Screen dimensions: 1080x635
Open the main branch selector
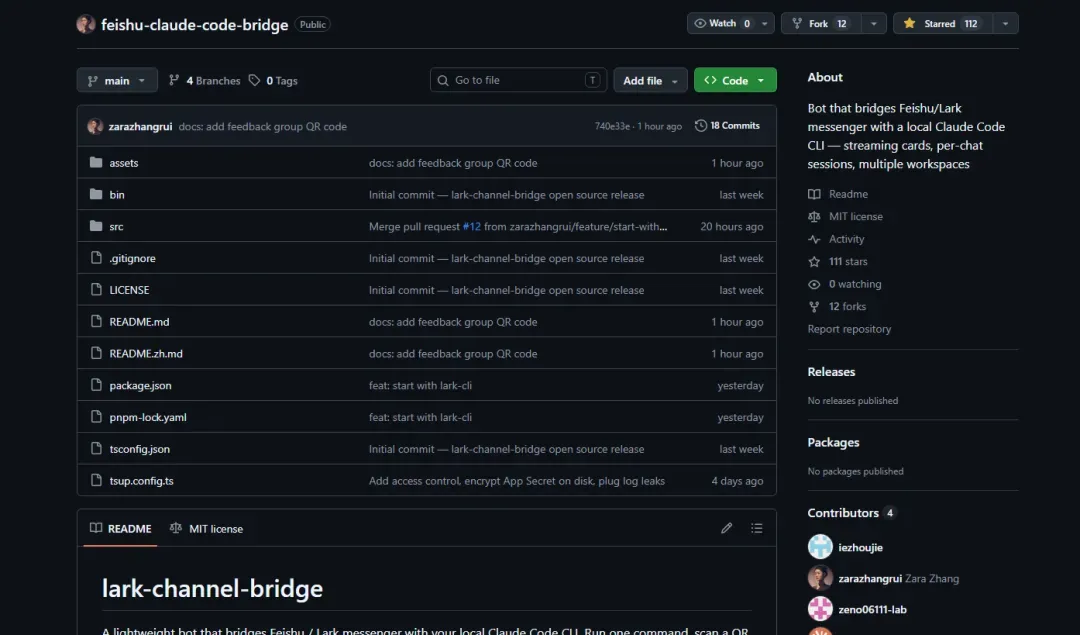117,81
